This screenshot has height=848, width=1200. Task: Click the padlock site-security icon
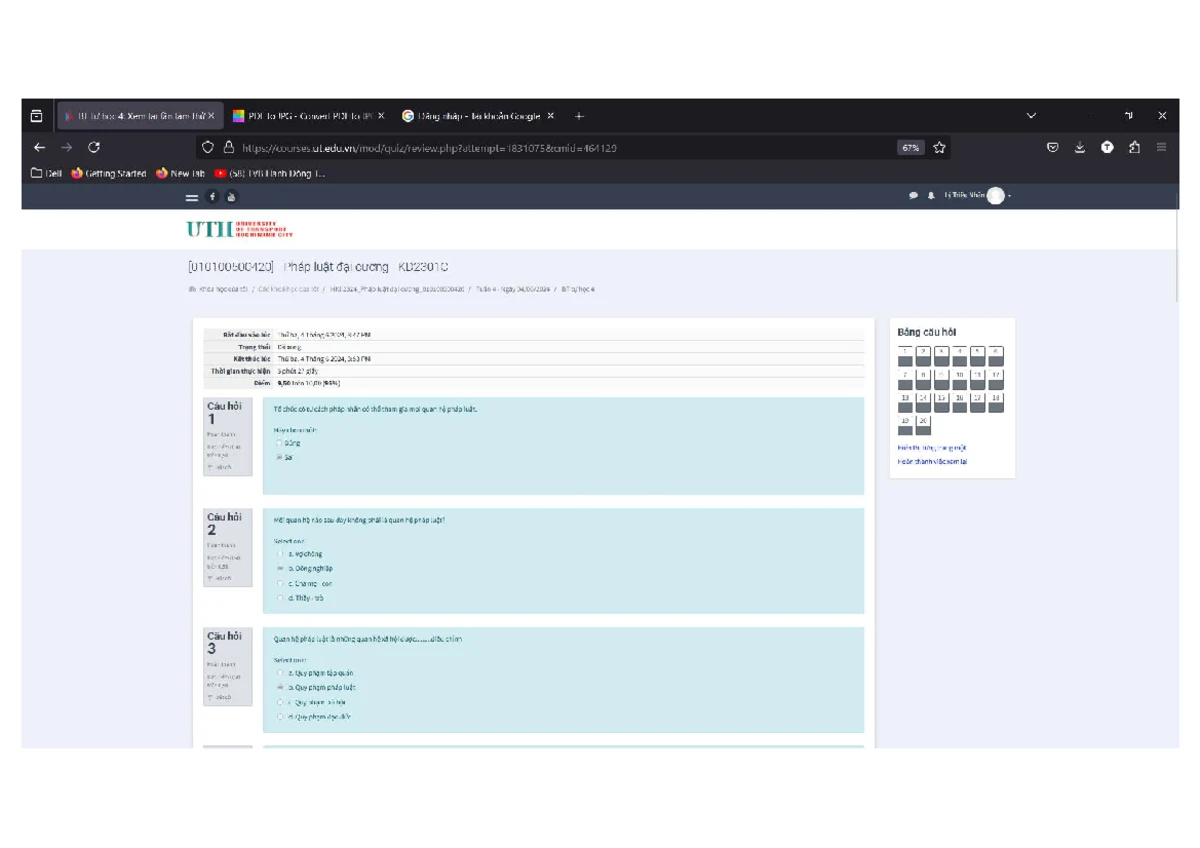click(x=228, y=147)
